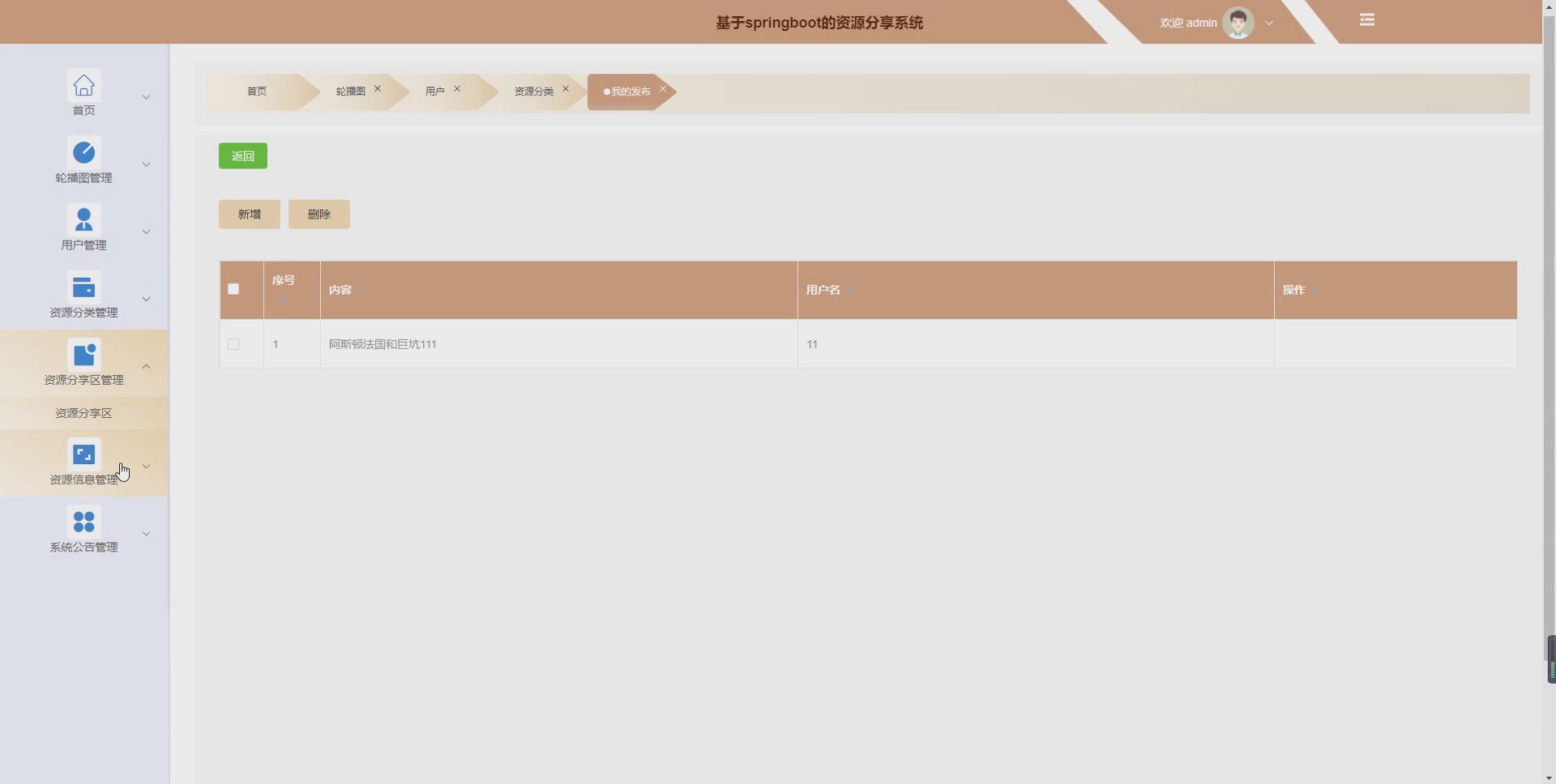This screenshot has width=1556, height=784.
Task: Expand the 用户管理 sidebar chevron
Action: coord(147,232)
